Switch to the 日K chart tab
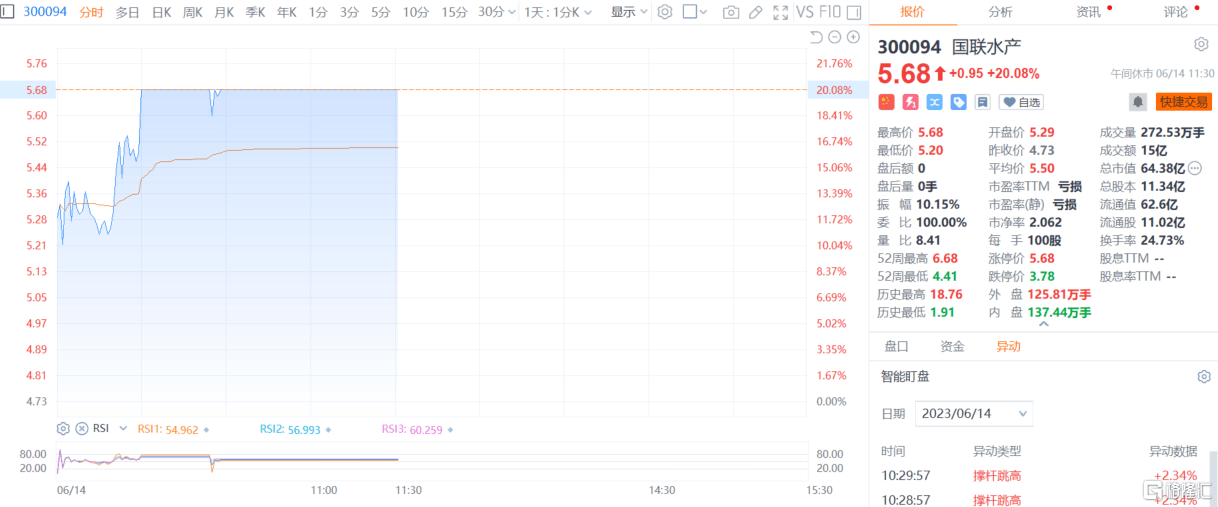 161,13
